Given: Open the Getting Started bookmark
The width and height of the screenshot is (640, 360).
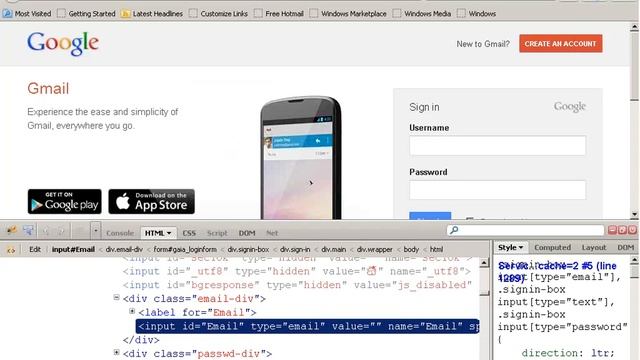Looking at the screenshot, I should 87,13.
